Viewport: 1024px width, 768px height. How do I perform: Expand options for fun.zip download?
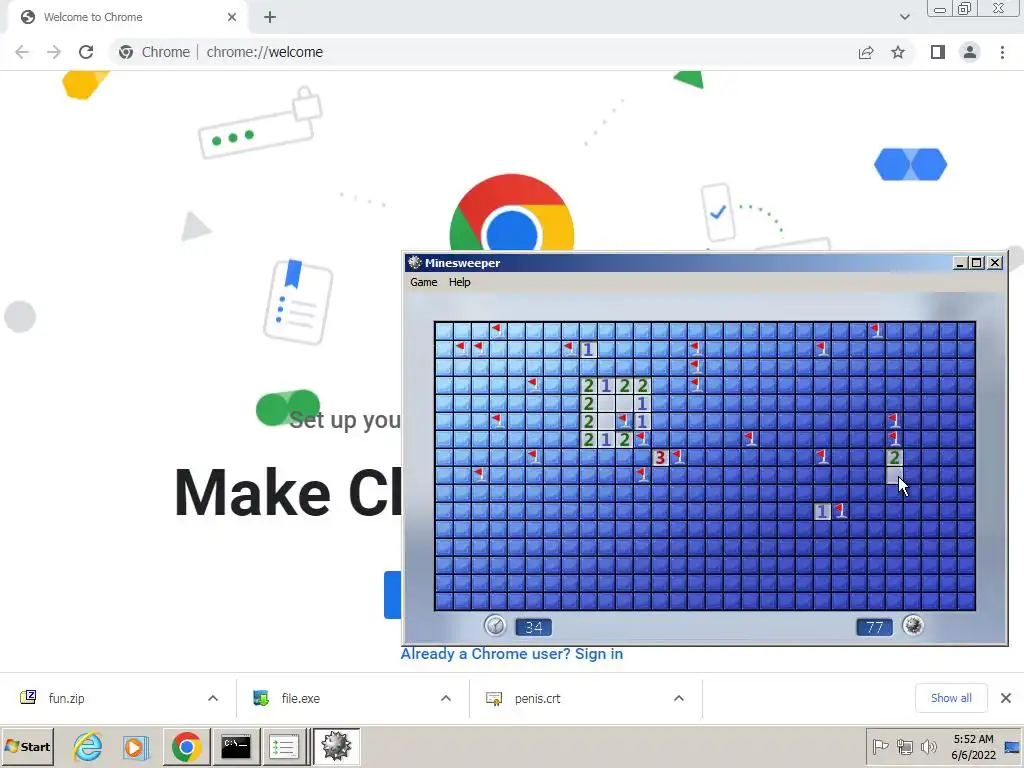coord(213,698)
